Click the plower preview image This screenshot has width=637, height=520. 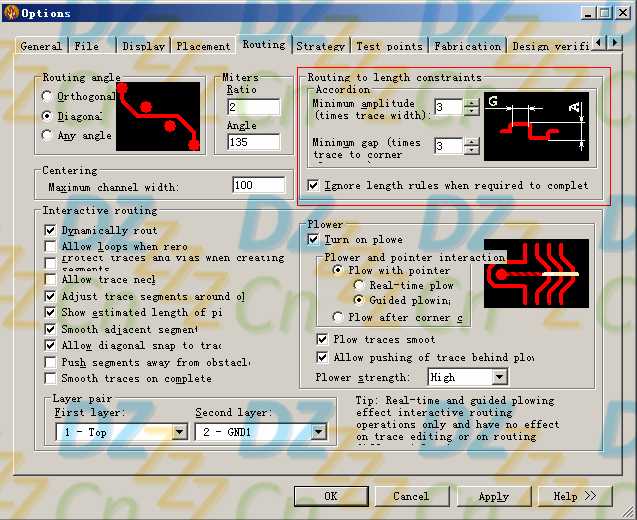(536, 273)
